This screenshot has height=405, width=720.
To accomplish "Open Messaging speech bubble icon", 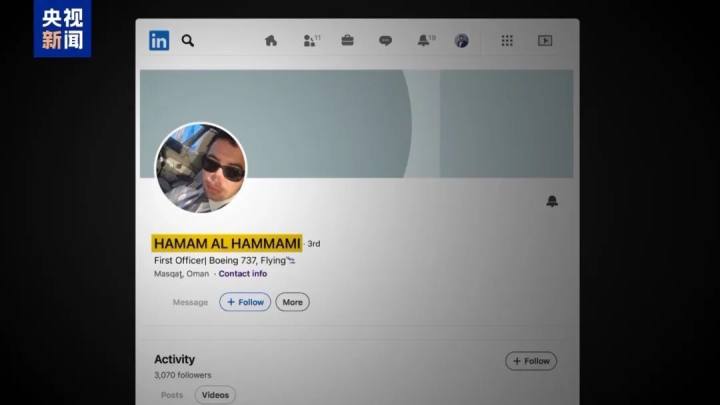I will [x=385, y=41].
